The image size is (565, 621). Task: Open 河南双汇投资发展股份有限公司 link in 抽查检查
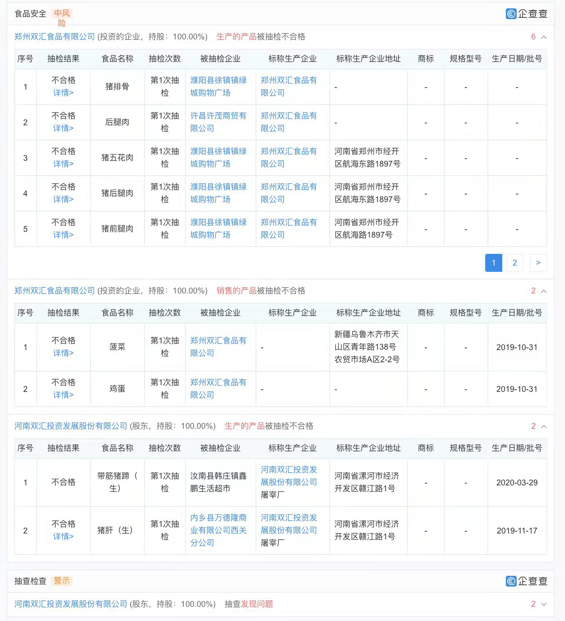(71, 604)
